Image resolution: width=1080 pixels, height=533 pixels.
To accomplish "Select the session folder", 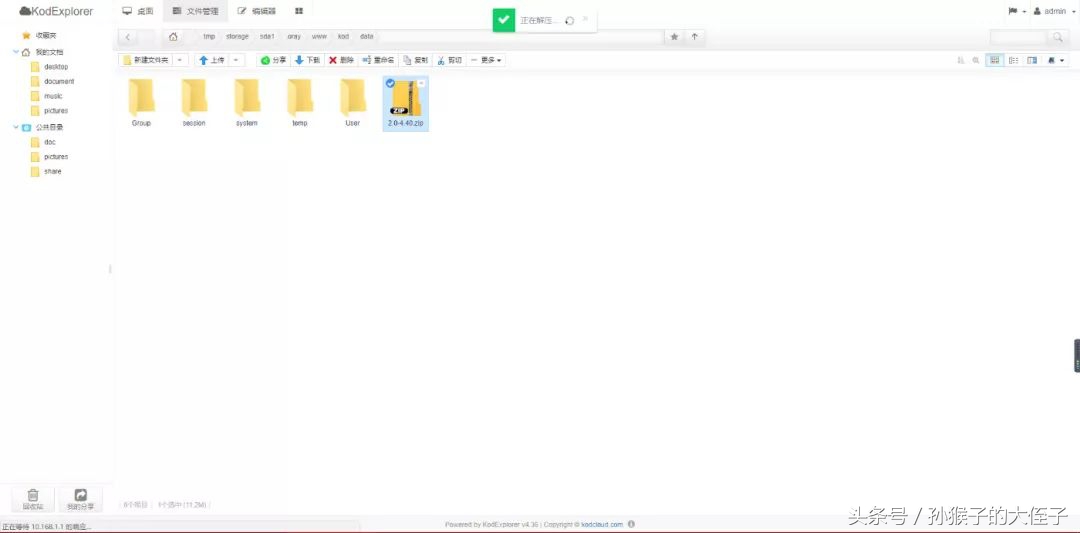I will pos(194,103).
